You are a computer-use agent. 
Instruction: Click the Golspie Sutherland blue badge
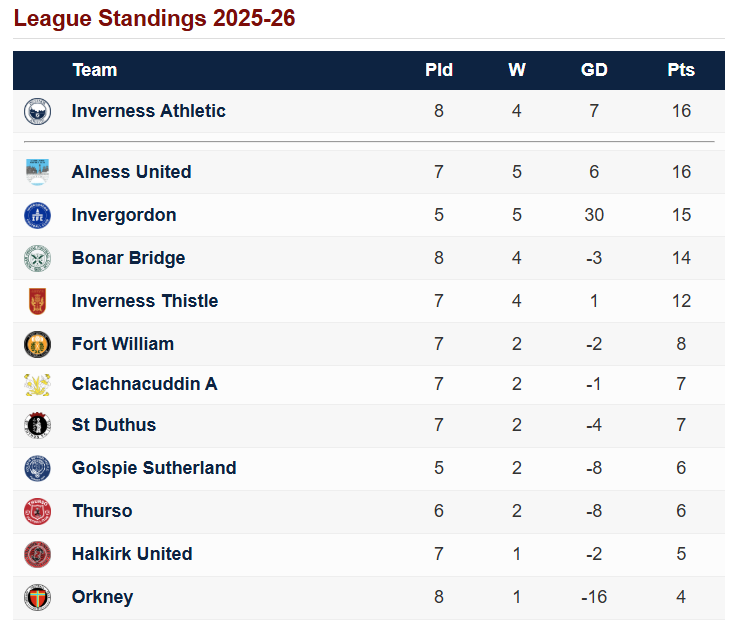(x=37, y=468)
